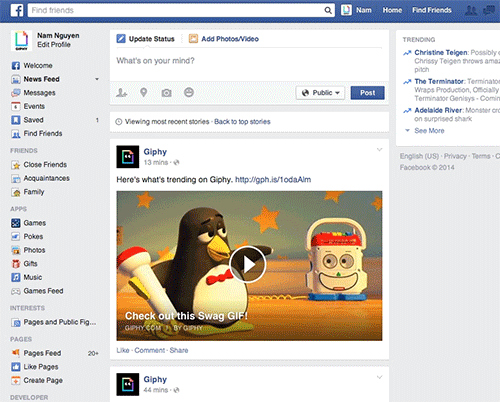This screenshot has height=402, width=500.
Task: Click the Music app icon
Action: coord(16,277)
